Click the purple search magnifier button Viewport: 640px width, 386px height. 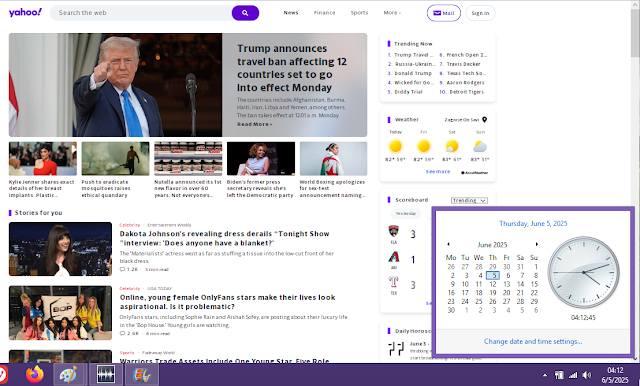click(245, 13)
